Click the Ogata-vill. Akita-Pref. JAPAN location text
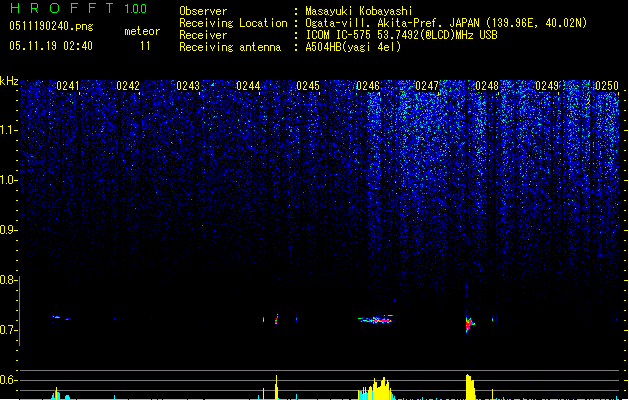This screenshot has height=400, width=629. tap(446, 23)
